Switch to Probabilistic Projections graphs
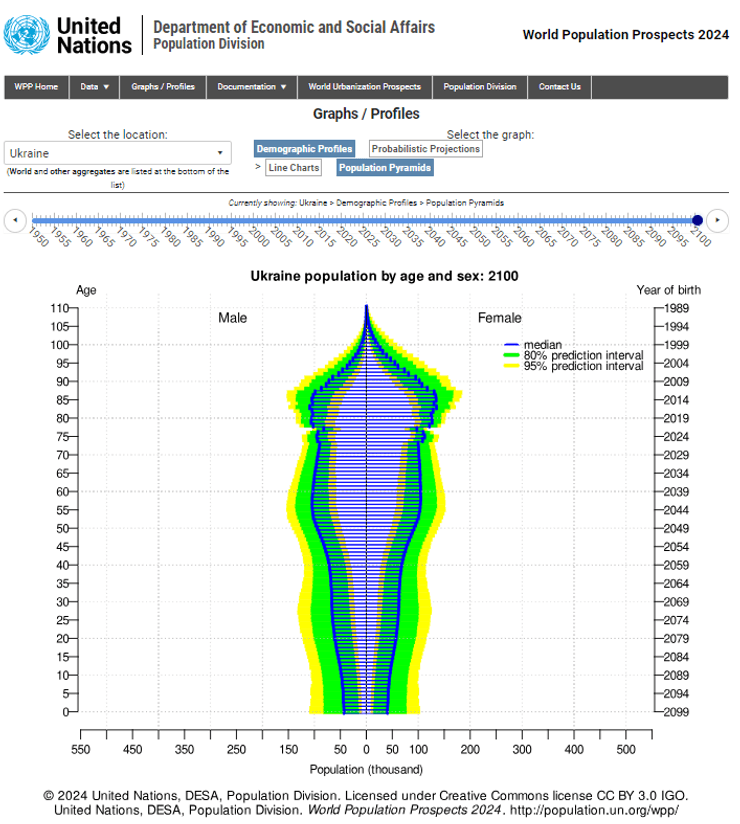740x824 pixels. [x=426, y=149]
